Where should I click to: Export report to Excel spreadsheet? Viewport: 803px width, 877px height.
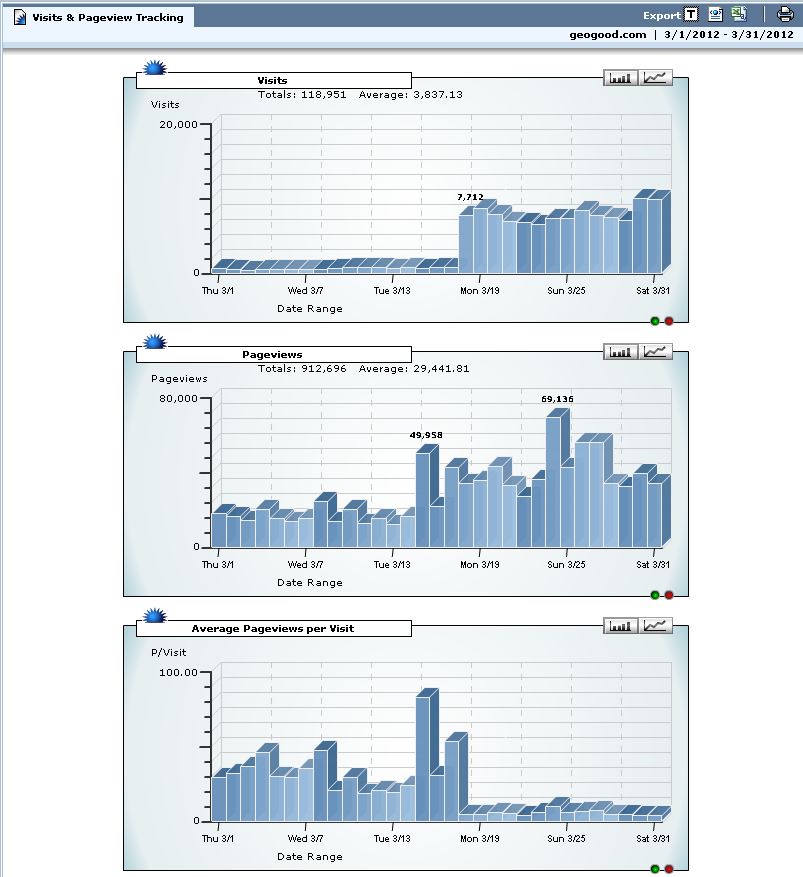click(738, 15)
